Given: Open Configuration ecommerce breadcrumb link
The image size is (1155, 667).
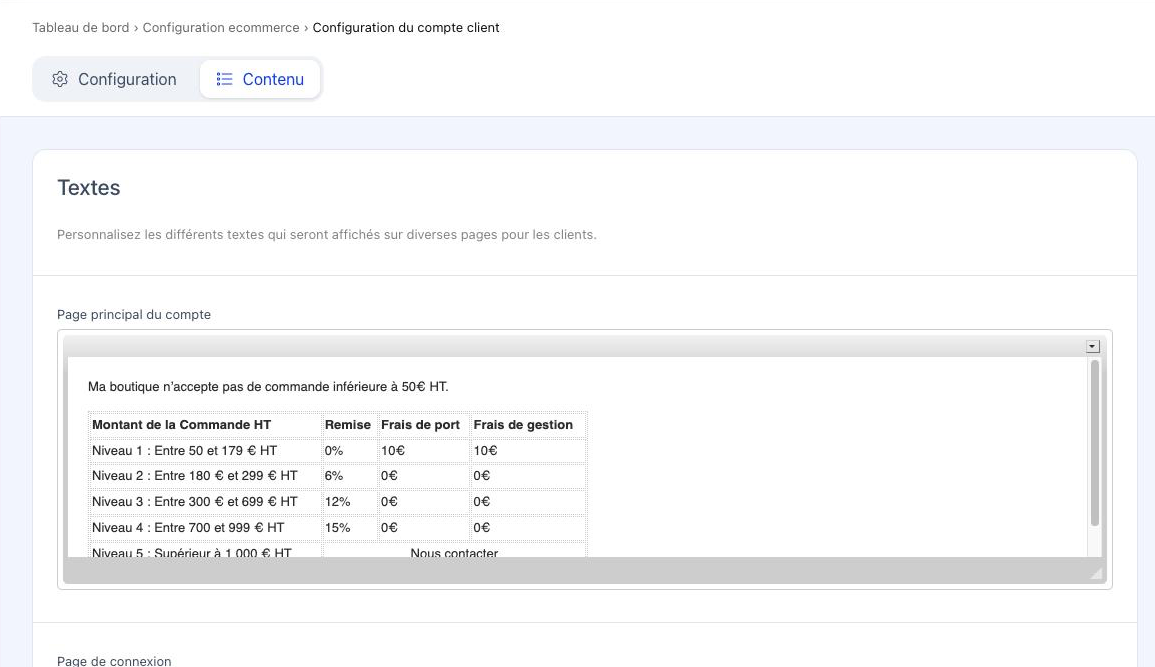Looking at the screenshot, I should click(221, 27).
